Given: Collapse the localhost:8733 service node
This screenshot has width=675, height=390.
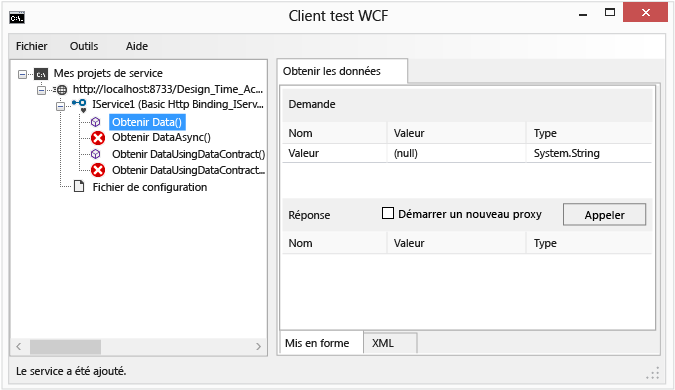Looking at the screenshot, I should pyautogui.click(x=41, y=90).
